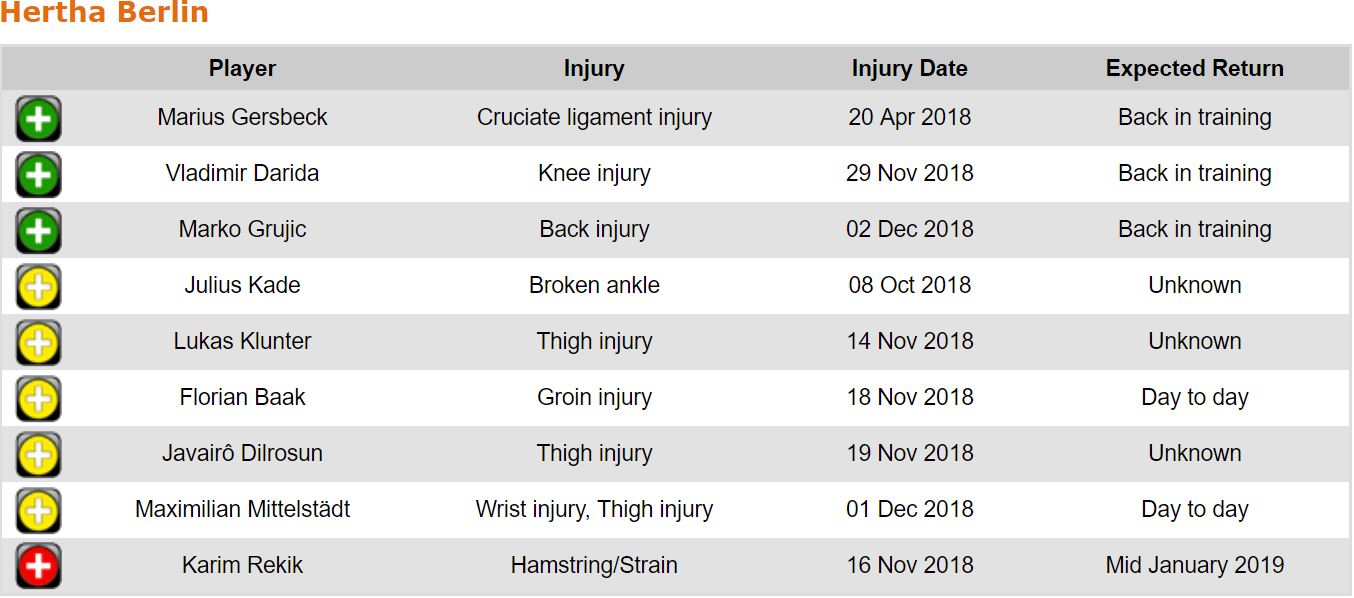Click the red plus icon for Karim Rekik
The image size is (1354, 598).
coord(38,567)
